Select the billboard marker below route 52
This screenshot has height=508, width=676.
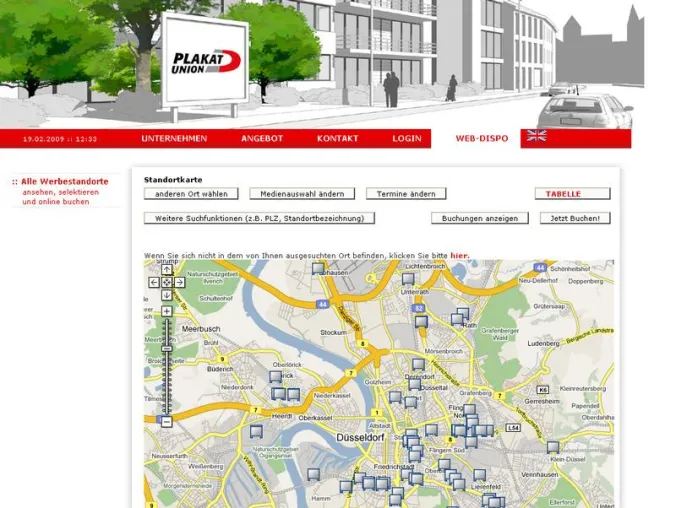point(421,322)
